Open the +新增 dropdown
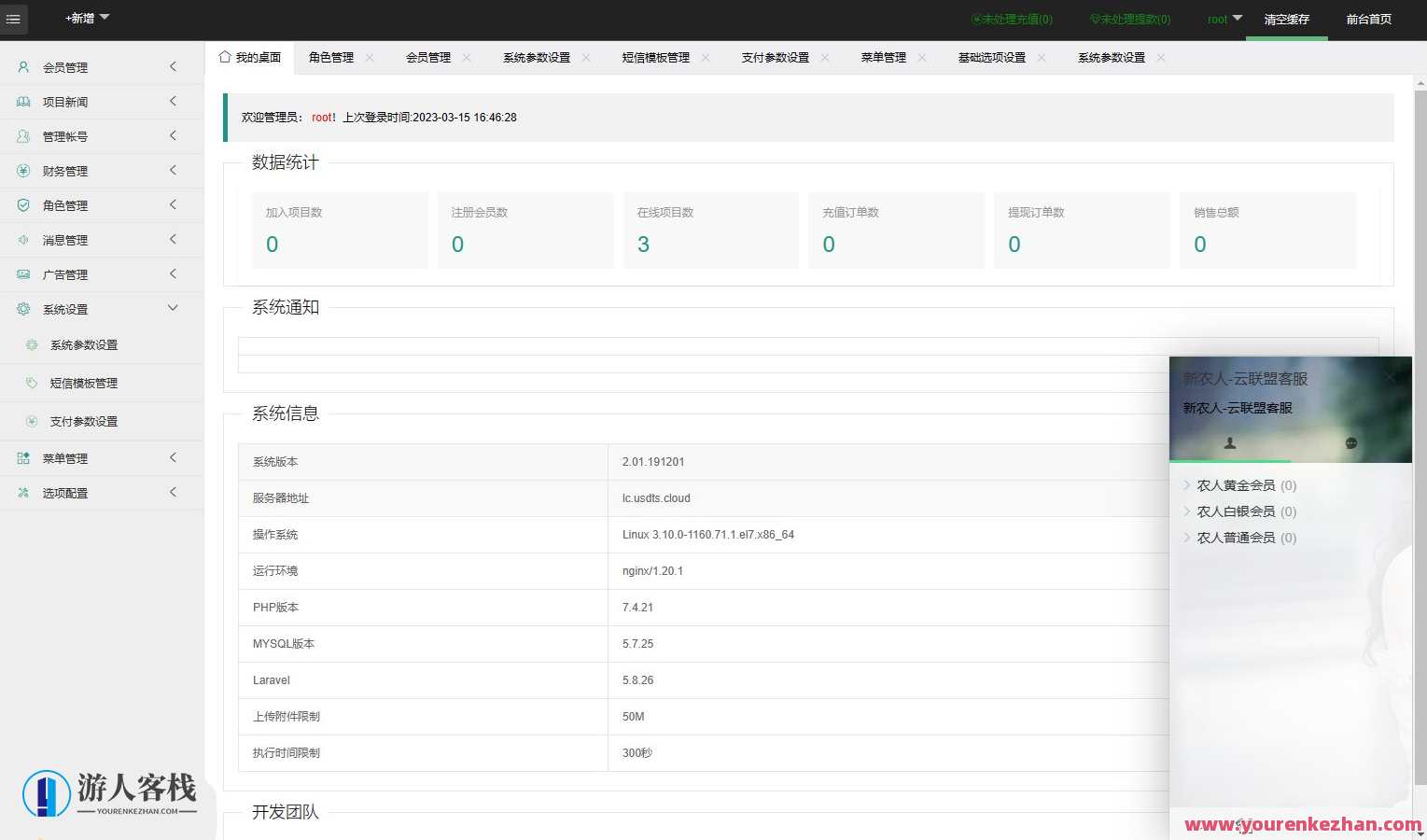The width and height of the screenshot is (1427, 840). (87, 18)
